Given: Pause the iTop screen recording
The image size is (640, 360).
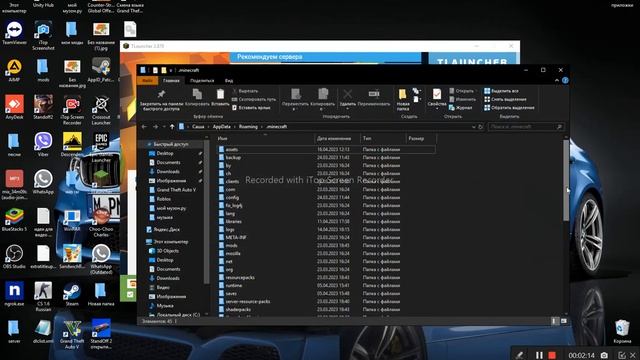Looking at the screenshot, I should pyautogui.click(x=539, y=356).
